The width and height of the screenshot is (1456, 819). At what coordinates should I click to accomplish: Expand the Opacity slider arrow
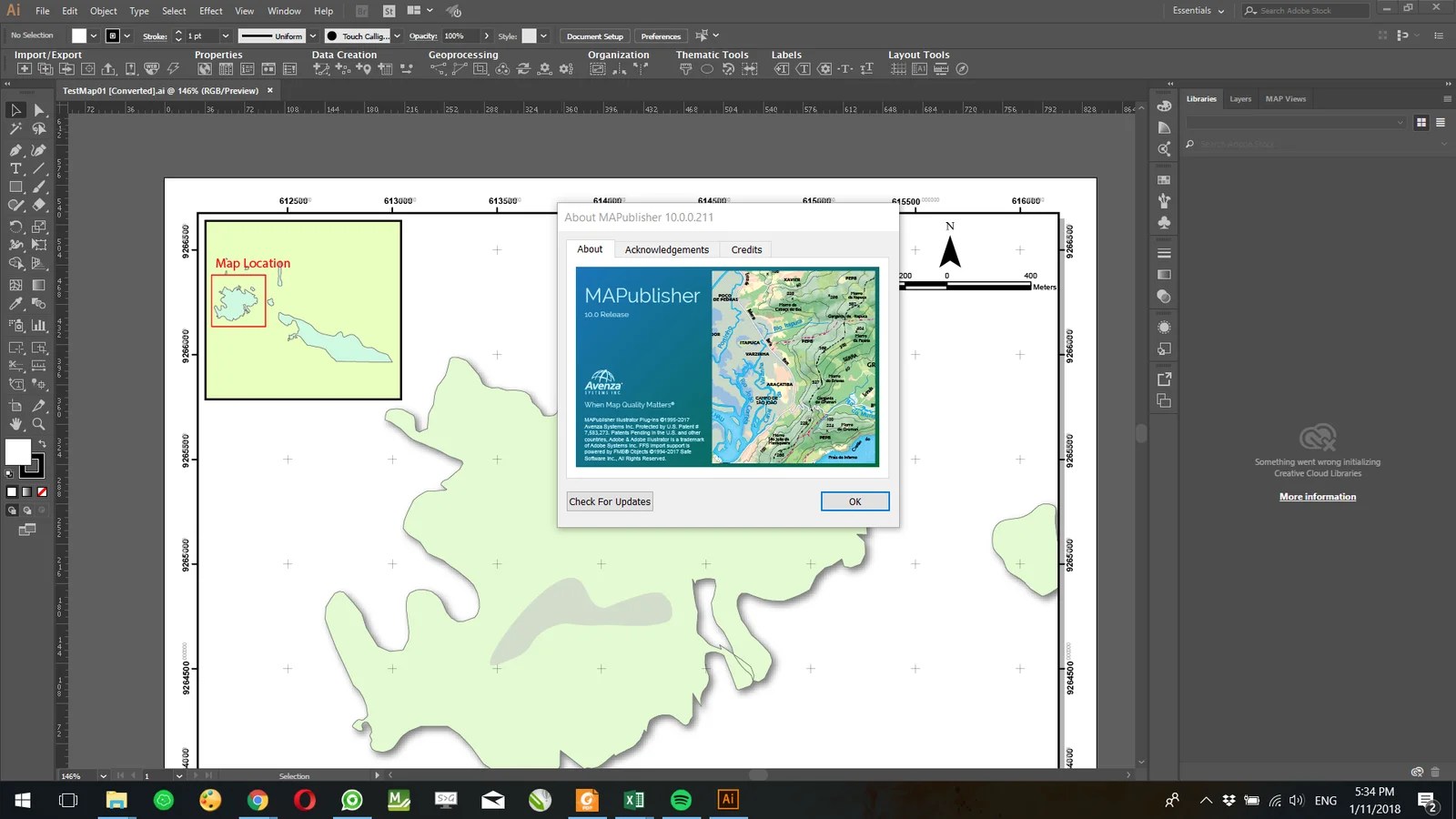(x=487, y=36)
